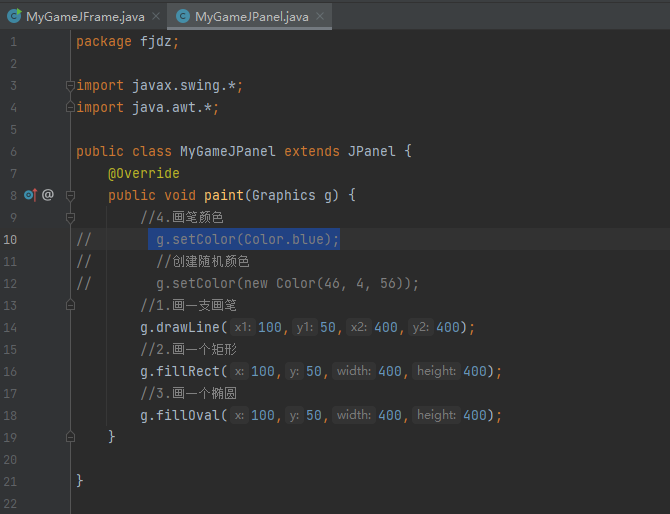Click g.setColor(new Color(46, 4, 56)); line
This screenshot has width=670, height=514.
287,283
